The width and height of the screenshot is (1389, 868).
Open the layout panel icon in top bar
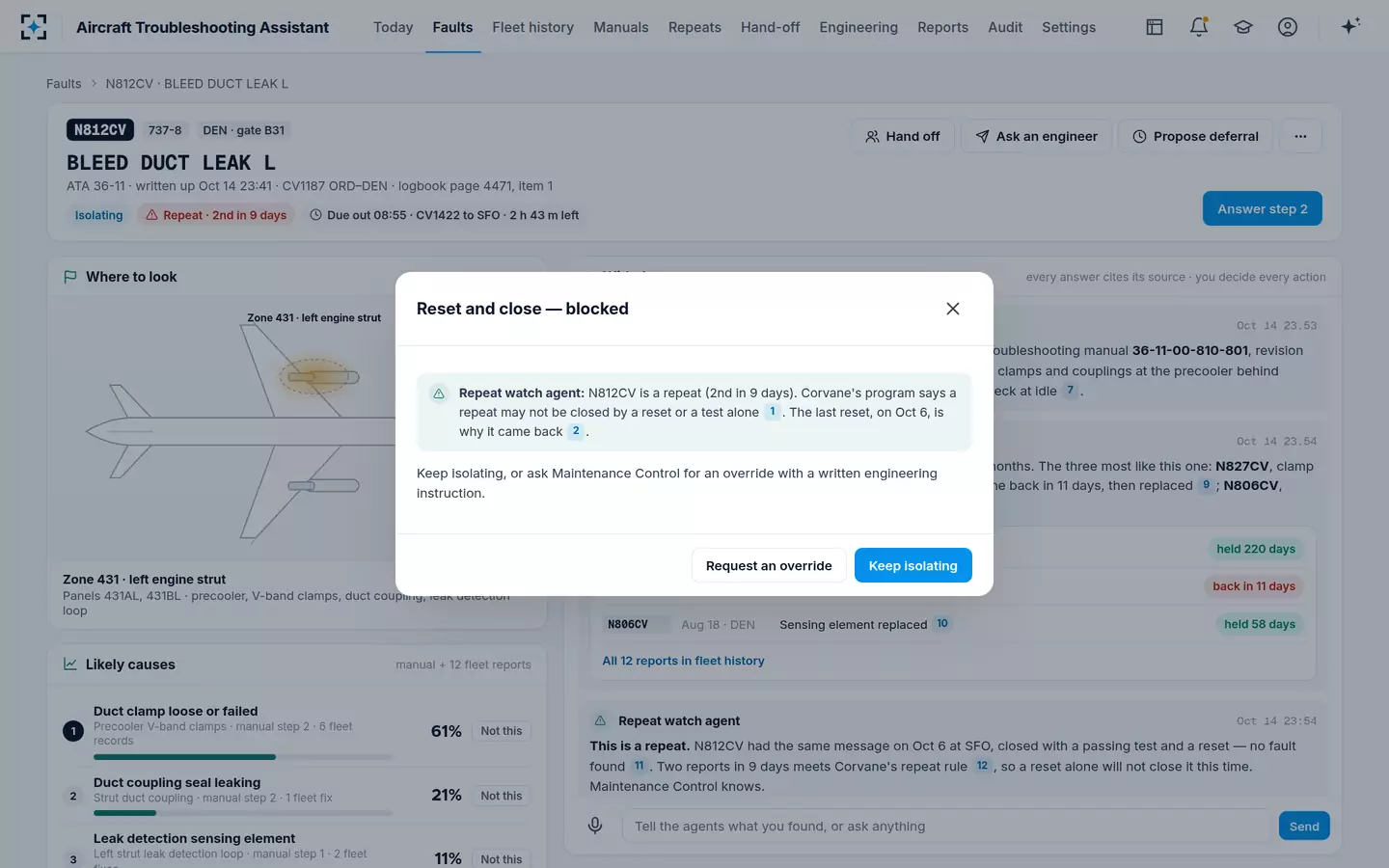coord(1155,27)
